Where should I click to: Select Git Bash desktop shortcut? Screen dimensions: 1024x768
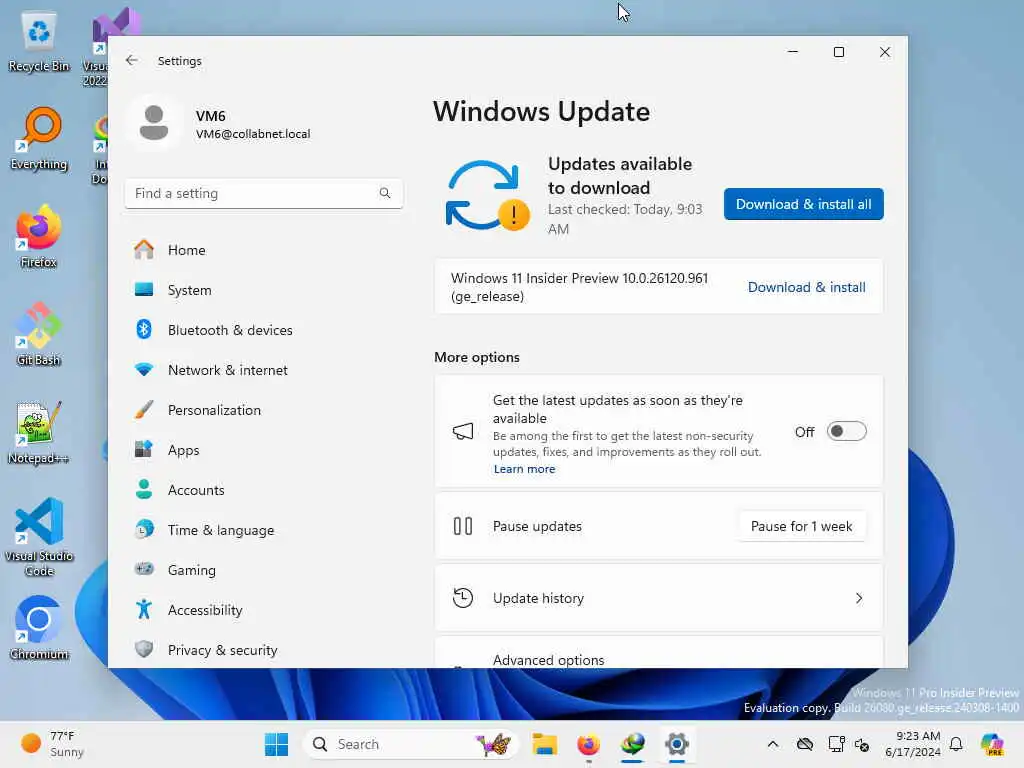(39, 334)
